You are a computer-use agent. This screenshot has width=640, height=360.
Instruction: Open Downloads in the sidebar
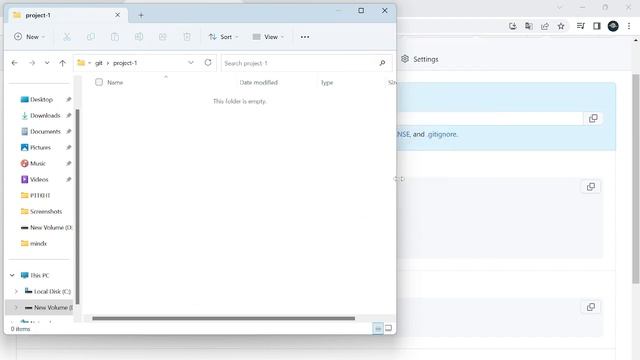tap(41, 116)
